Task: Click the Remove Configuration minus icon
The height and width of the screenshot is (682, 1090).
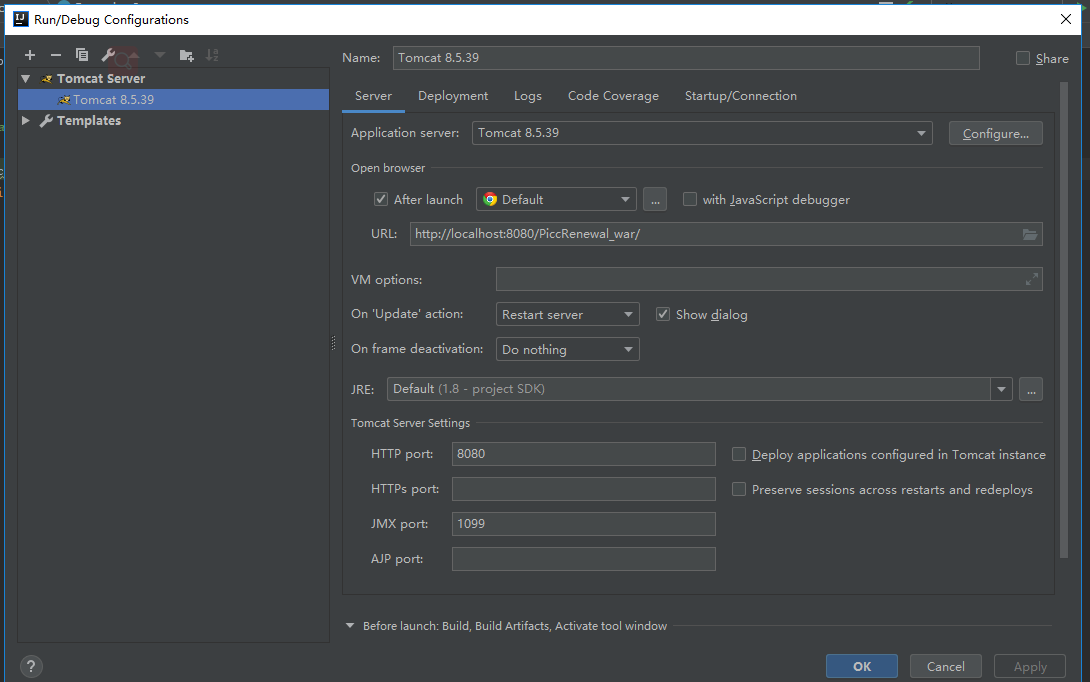Action: (x=56, y=55)
